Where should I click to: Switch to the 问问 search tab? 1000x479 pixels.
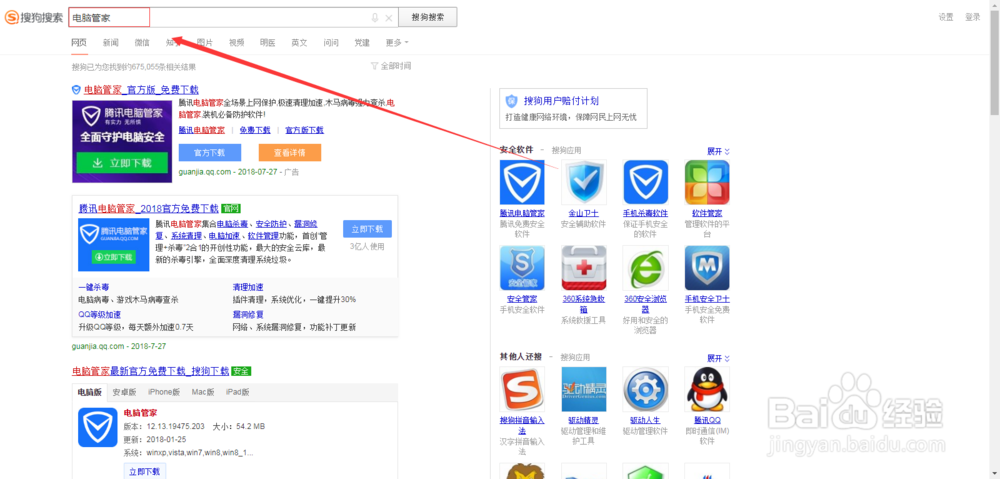pyautogui.click(x=331, y=43)
